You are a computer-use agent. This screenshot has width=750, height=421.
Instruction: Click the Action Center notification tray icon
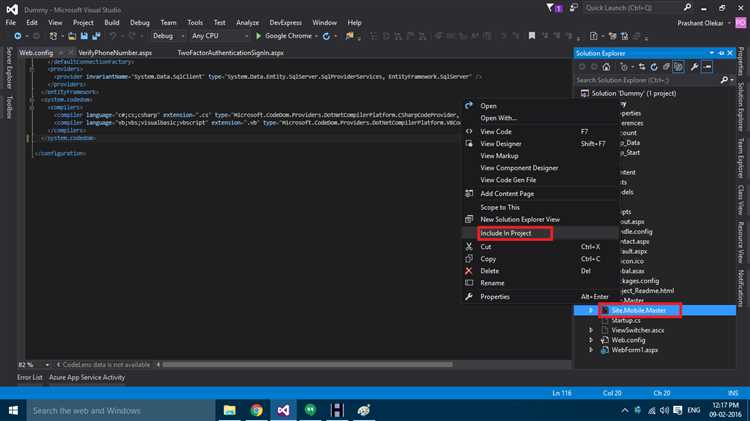(677, 410)
